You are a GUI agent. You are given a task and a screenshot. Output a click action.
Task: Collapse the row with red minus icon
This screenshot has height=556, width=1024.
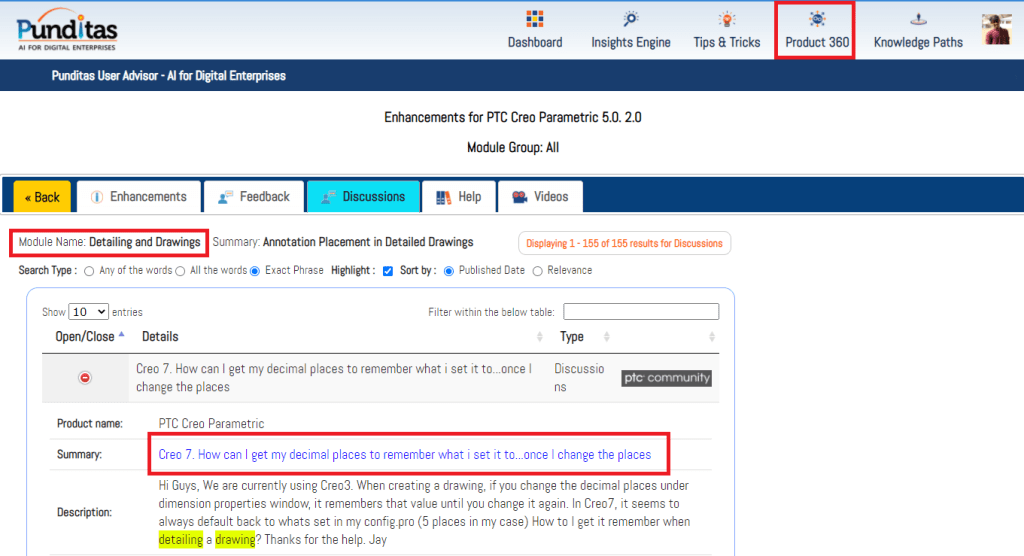pos(85,378)
